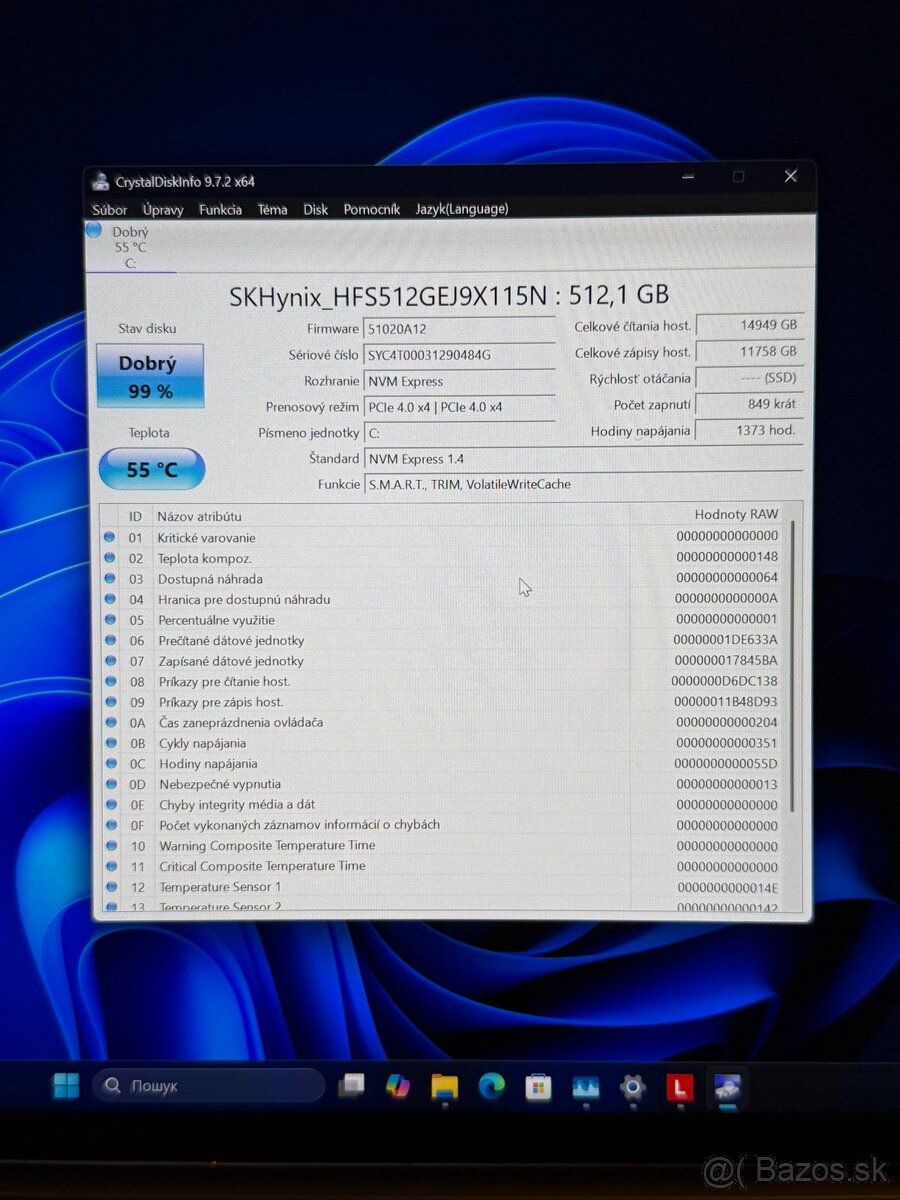
Task: Select the C: drive indicator showing Dobrý 55 °C
Action: pyautogui.click(x=130, y=245)
